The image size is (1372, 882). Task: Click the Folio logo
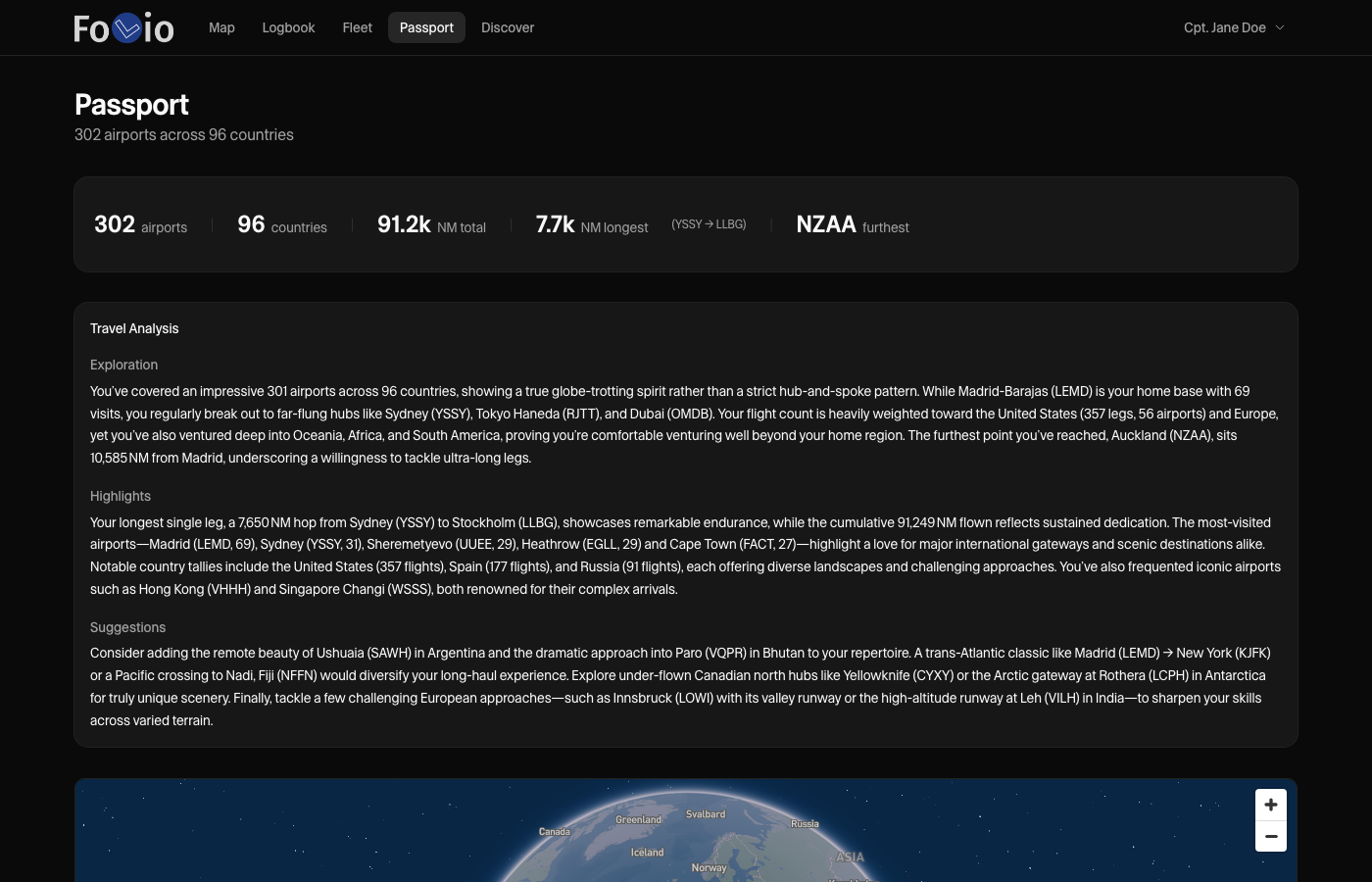coord(124,28)
